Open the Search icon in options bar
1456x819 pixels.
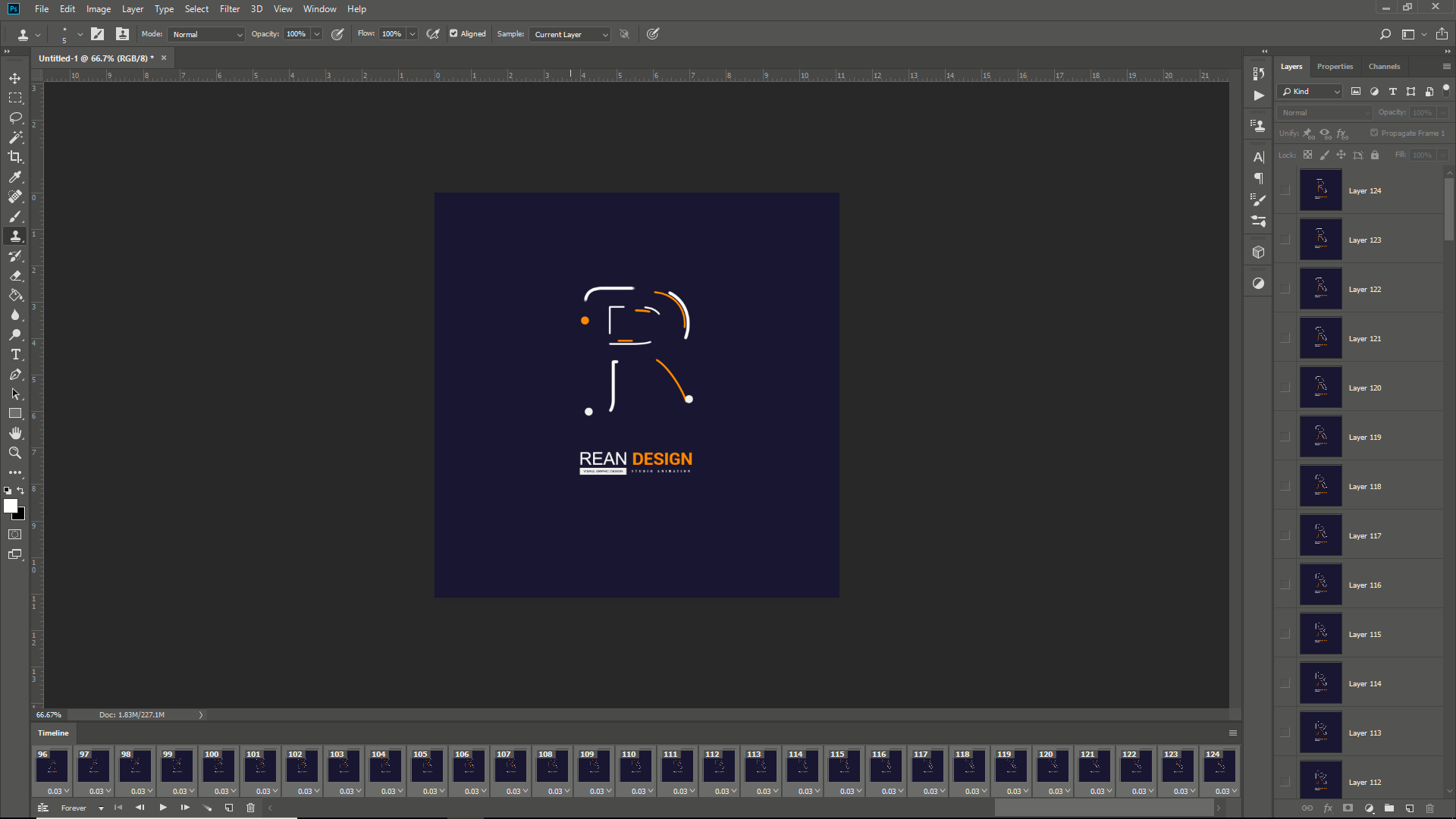click(x=1385, y=34)
